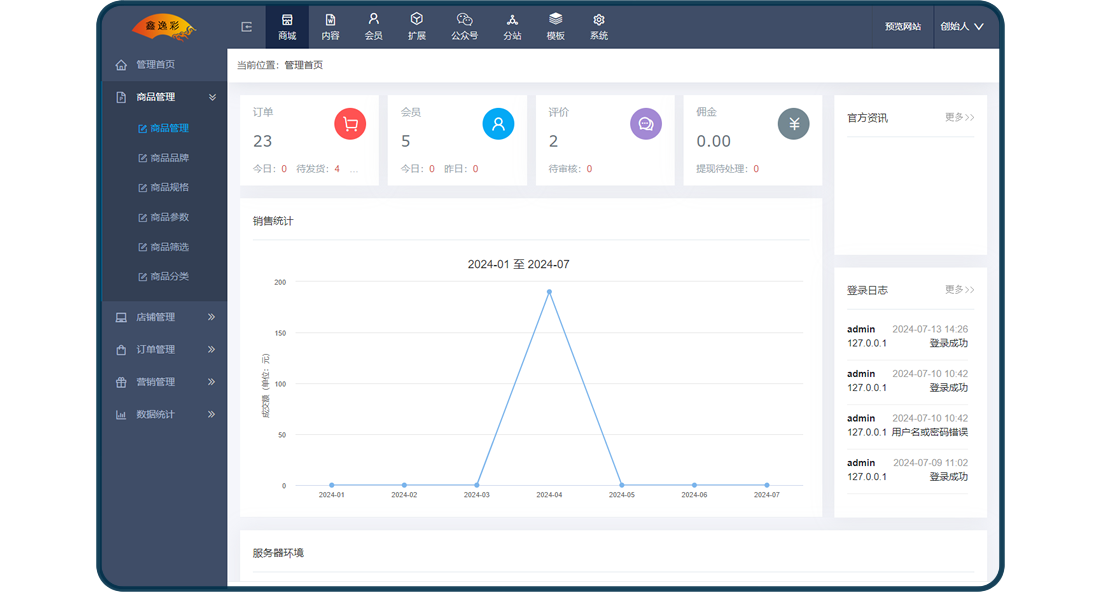Click the 营销管理 gift icon
The width and height of the screenshot is (1100, 592).
click(x=121, y=382)
